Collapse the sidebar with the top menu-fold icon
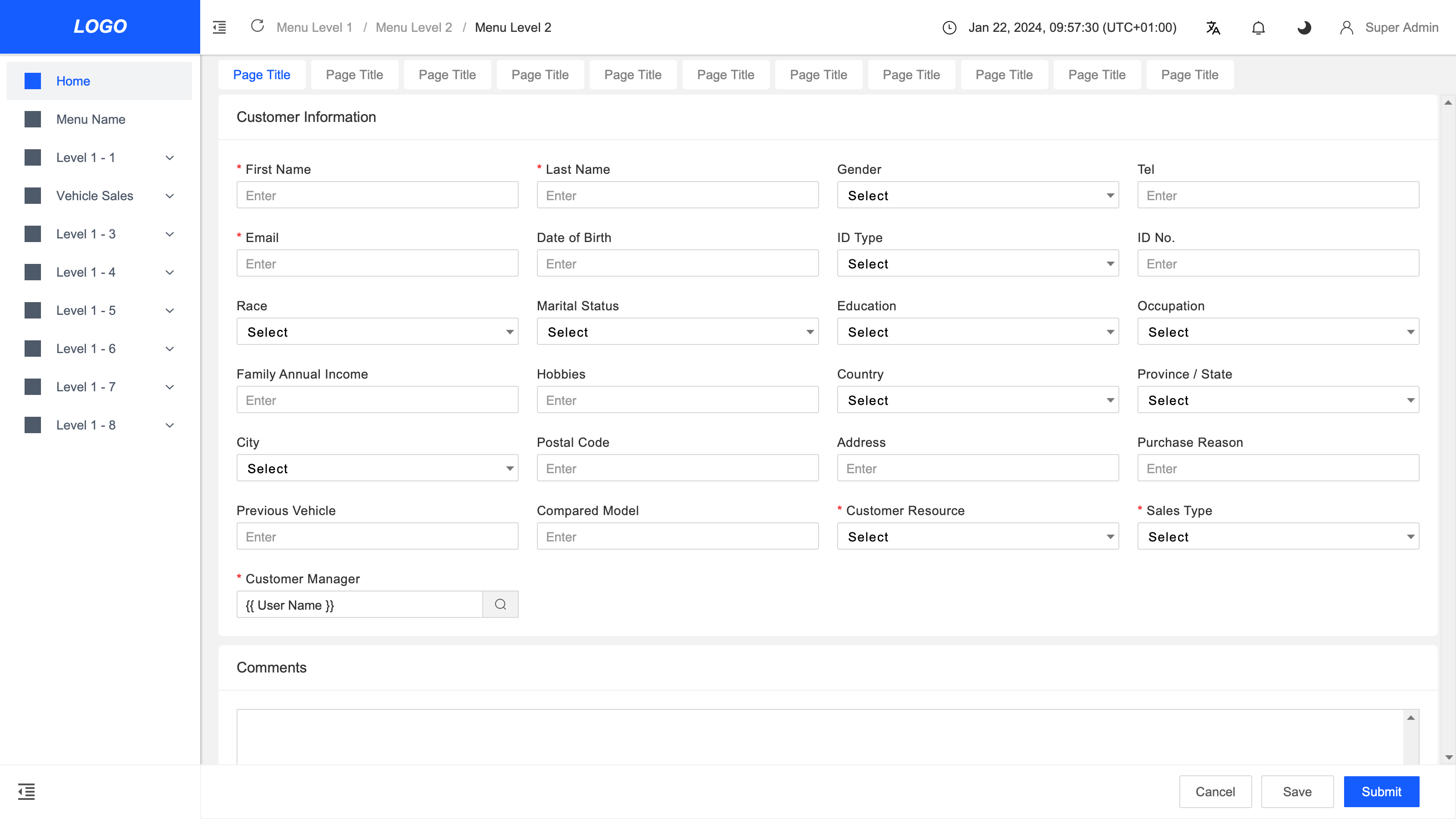 pyautogui.click(x=219, y=27)
